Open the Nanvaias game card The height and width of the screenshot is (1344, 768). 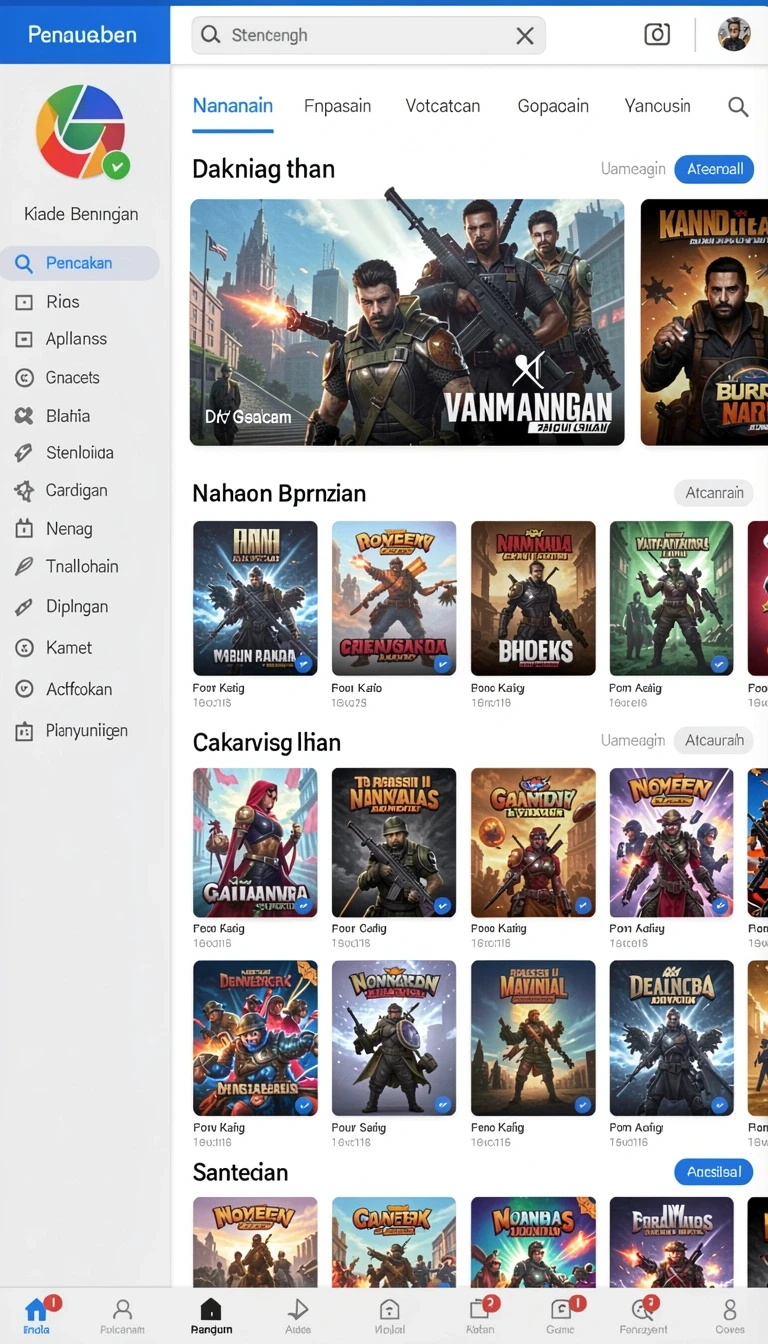tap(394, 843)
